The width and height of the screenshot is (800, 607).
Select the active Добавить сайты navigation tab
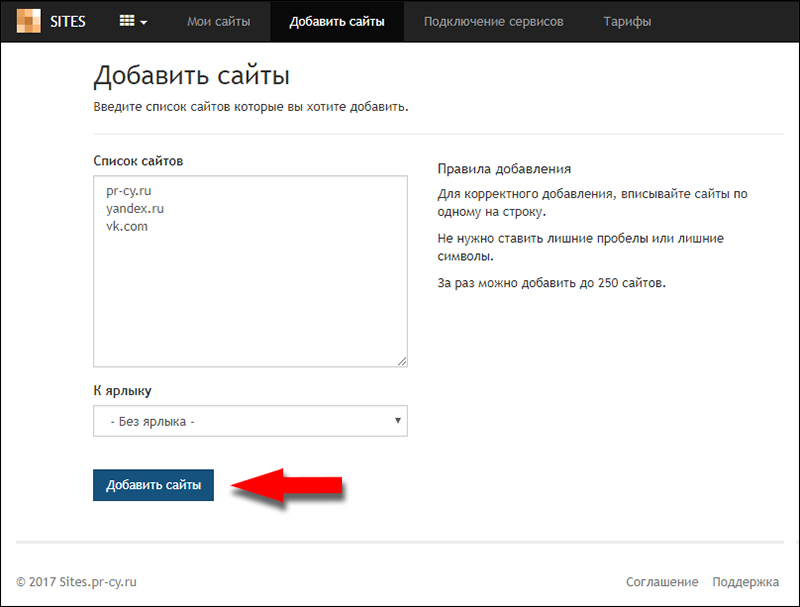point(337,21)
